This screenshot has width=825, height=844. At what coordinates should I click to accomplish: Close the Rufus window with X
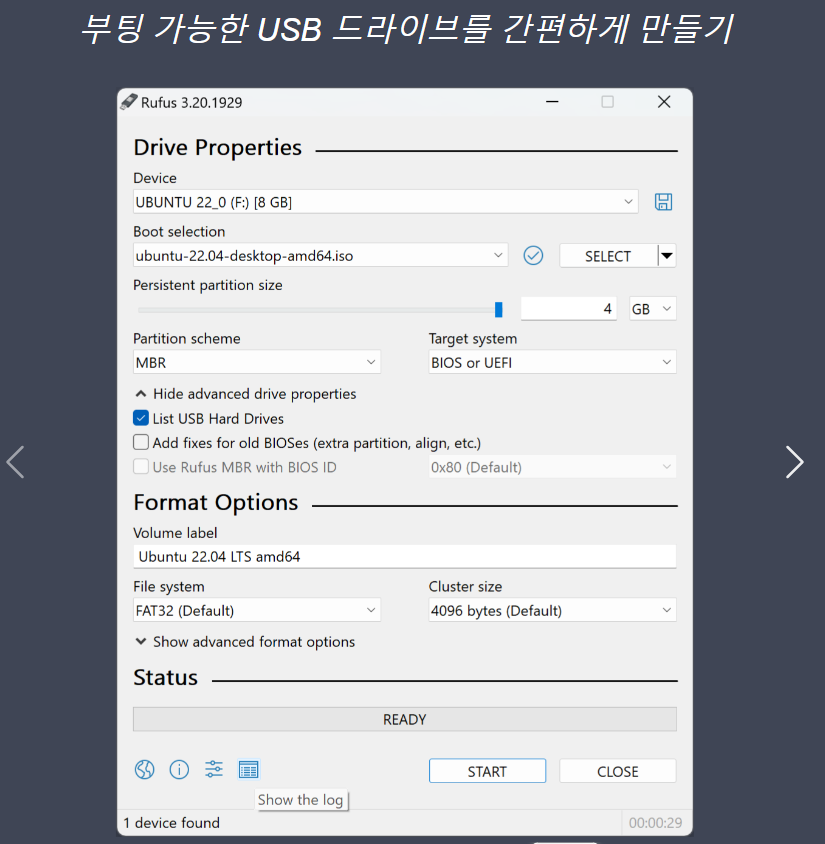(x=664, y=102)
